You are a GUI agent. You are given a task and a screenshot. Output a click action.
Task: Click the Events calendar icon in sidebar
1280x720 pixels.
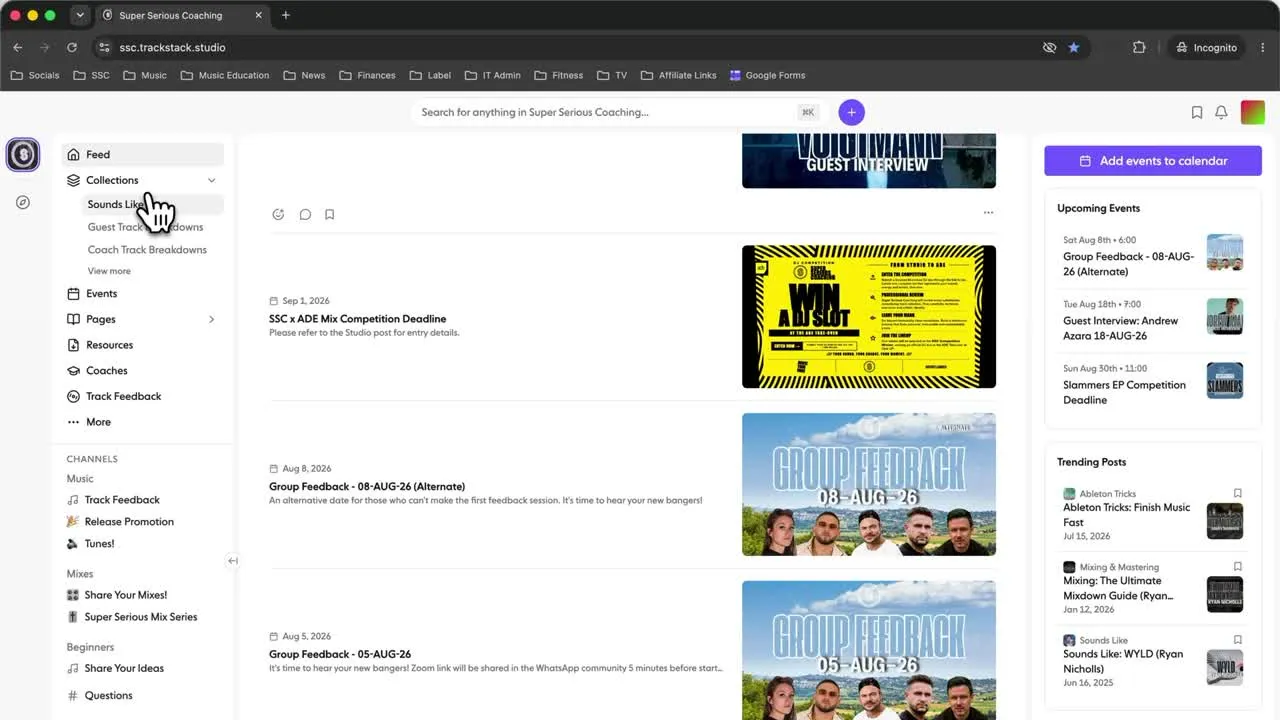pyautogui.click(x=73, y=294)
